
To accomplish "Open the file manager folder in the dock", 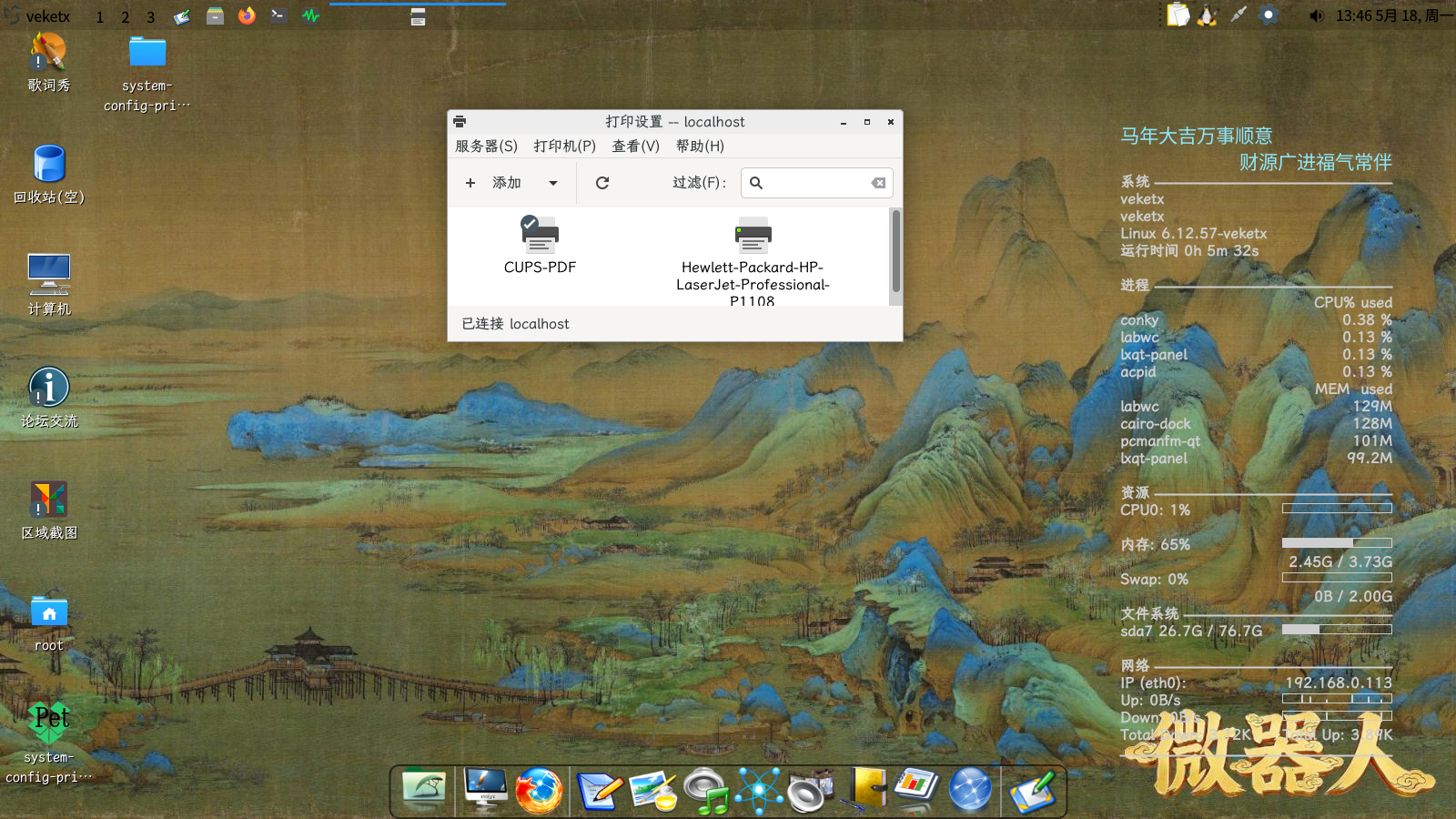I will (x=424, y=788).
